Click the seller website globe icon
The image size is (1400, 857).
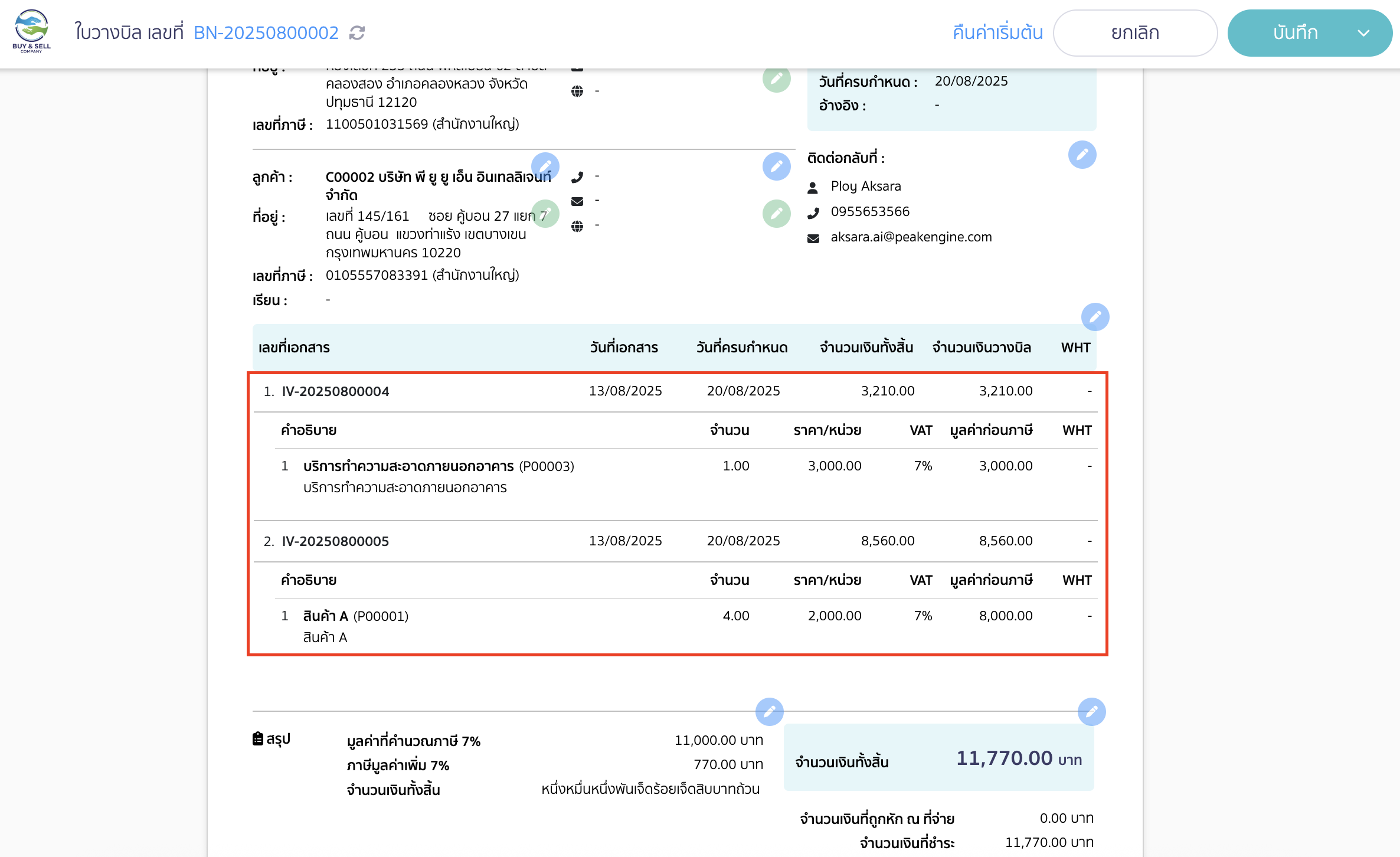577,91
